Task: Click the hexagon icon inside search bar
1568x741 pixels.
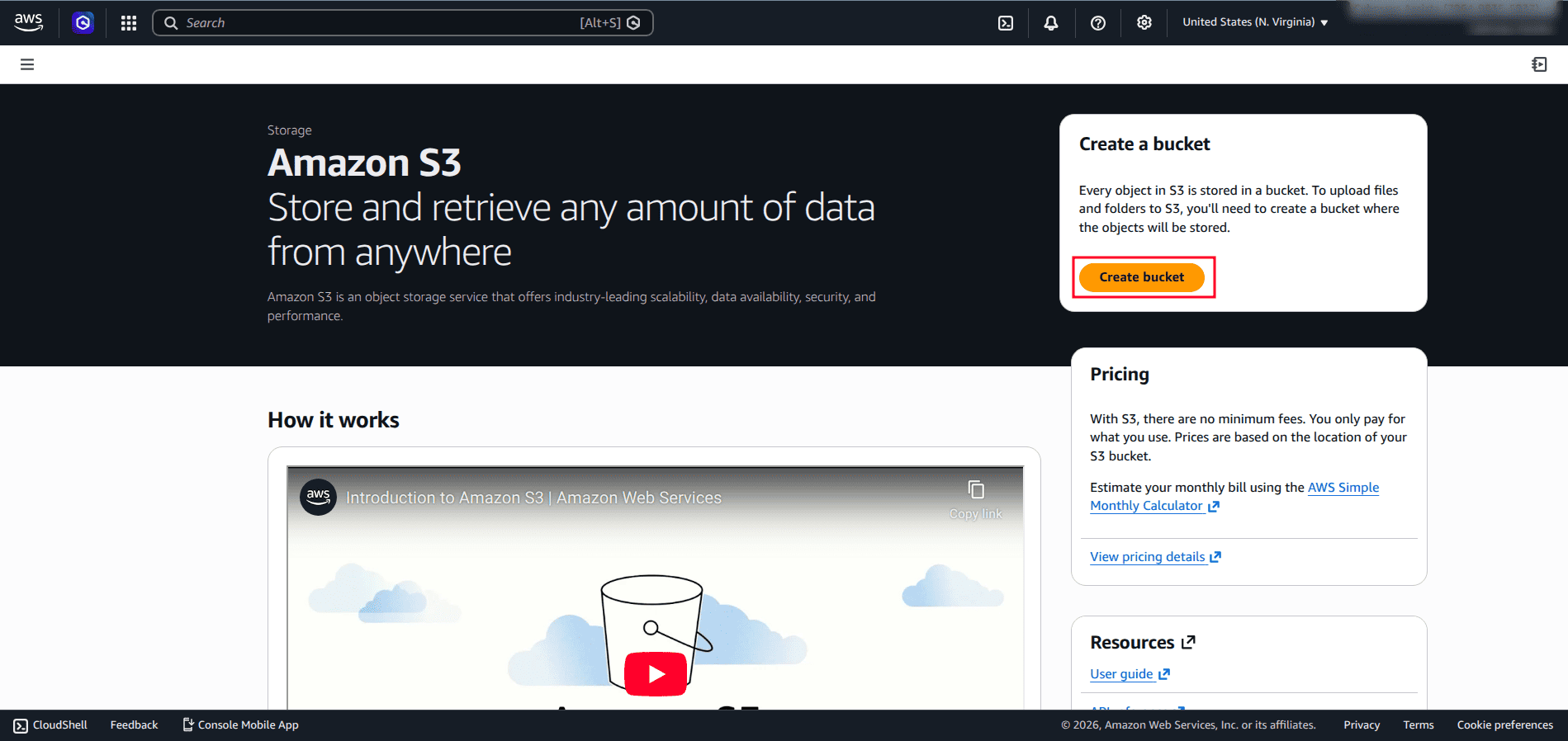Action: click(x=633, y=23)
